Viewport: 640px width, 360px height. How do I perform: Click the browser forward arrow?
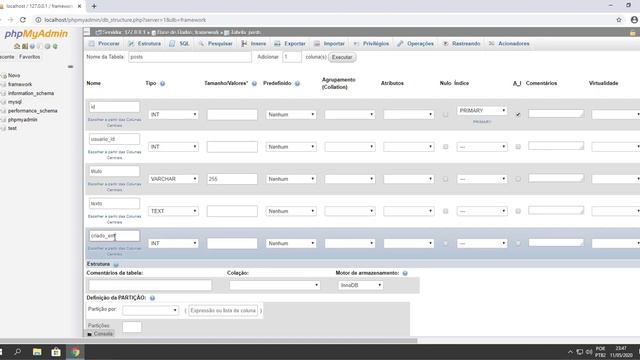pos(10,20)
